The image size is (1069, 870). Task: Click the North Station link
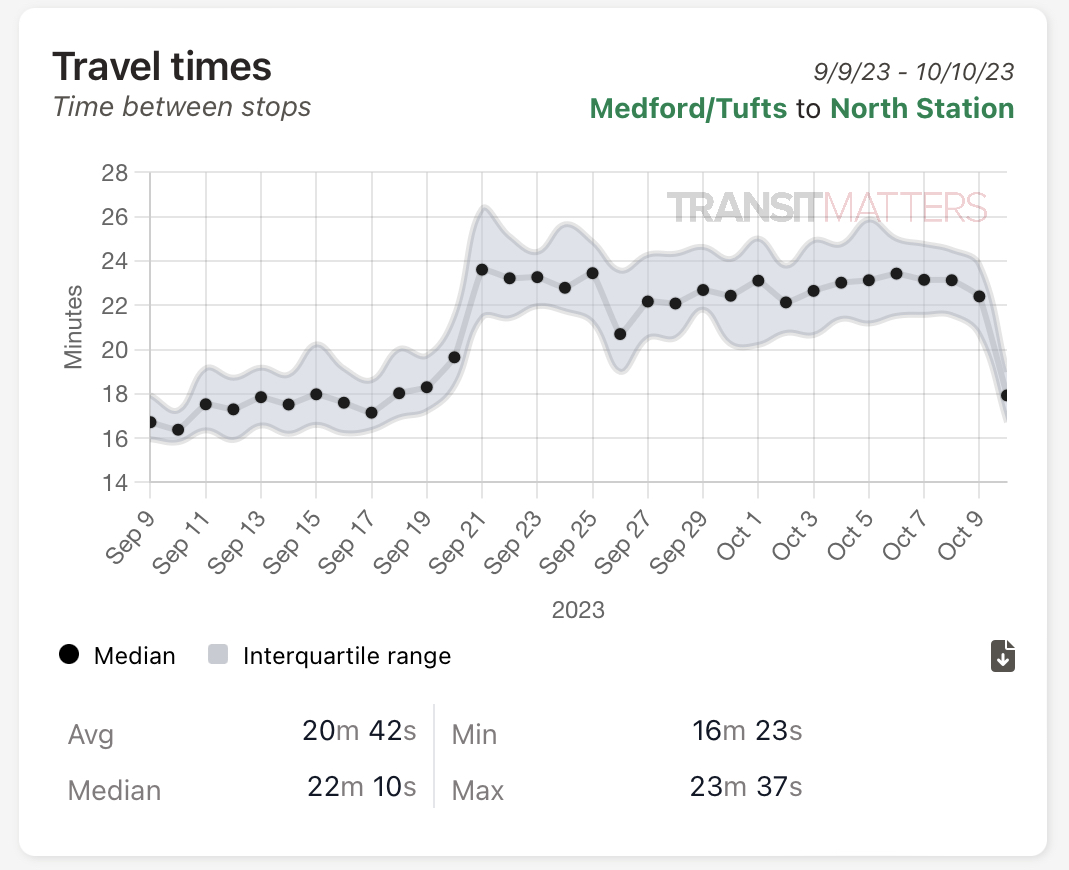(x=922, y=108)
